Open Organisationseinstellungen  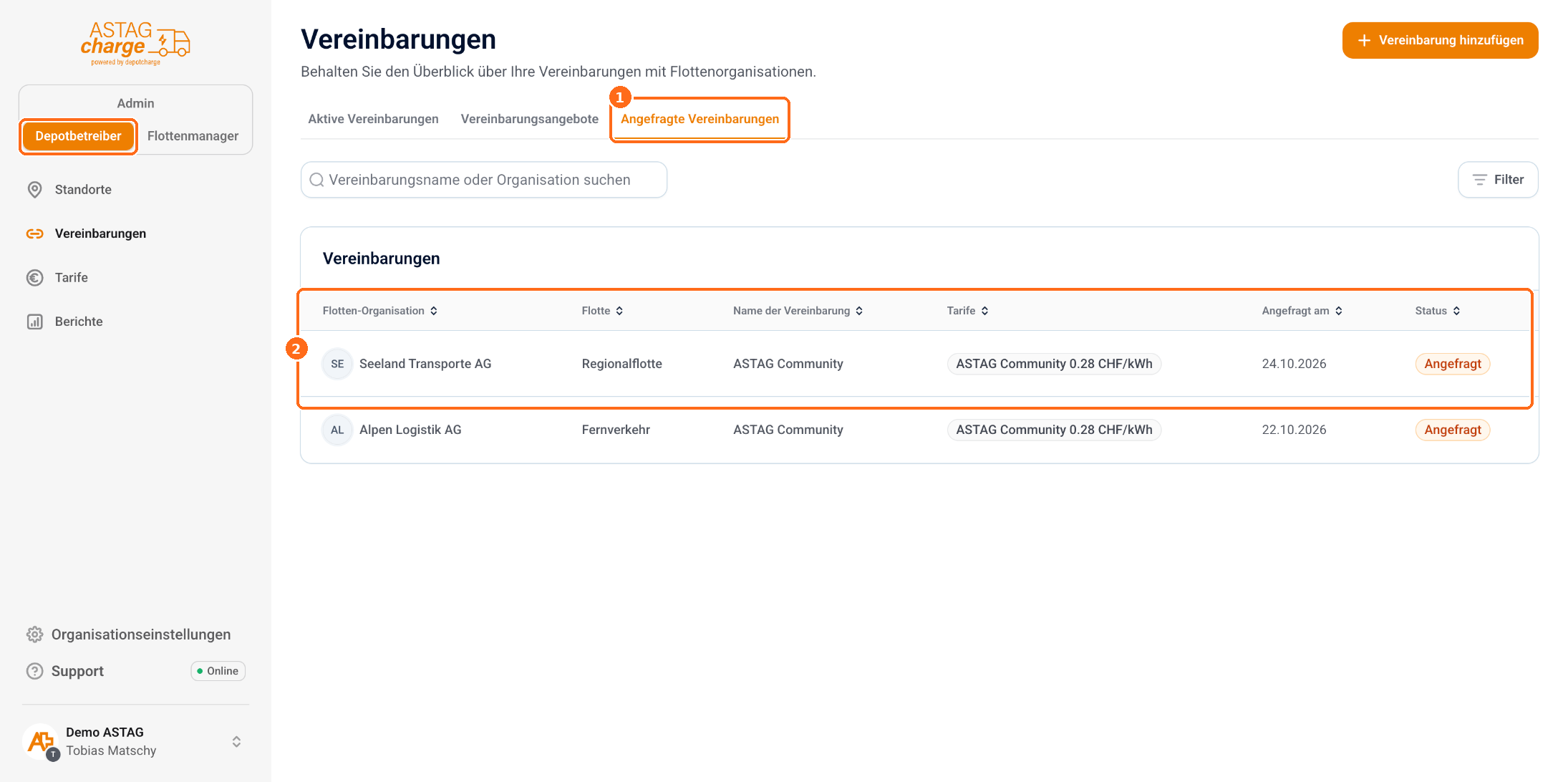coord(140,634)
